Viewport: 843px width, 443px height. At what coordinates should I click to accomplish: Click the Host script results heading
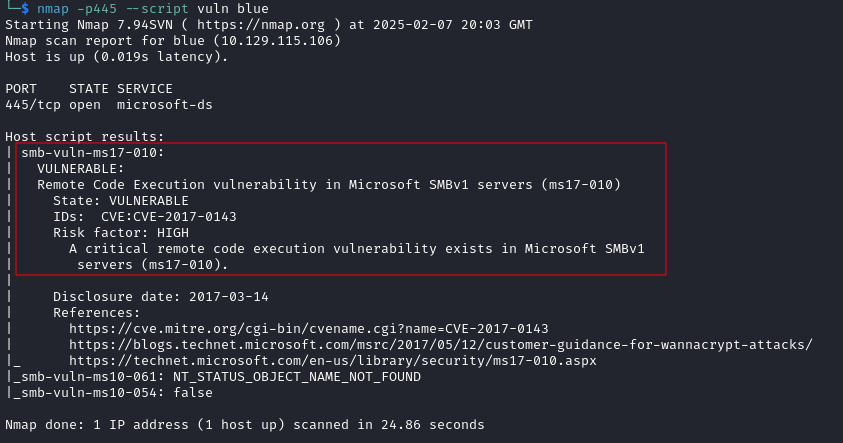pyautogui.click(x=84, y=137)
